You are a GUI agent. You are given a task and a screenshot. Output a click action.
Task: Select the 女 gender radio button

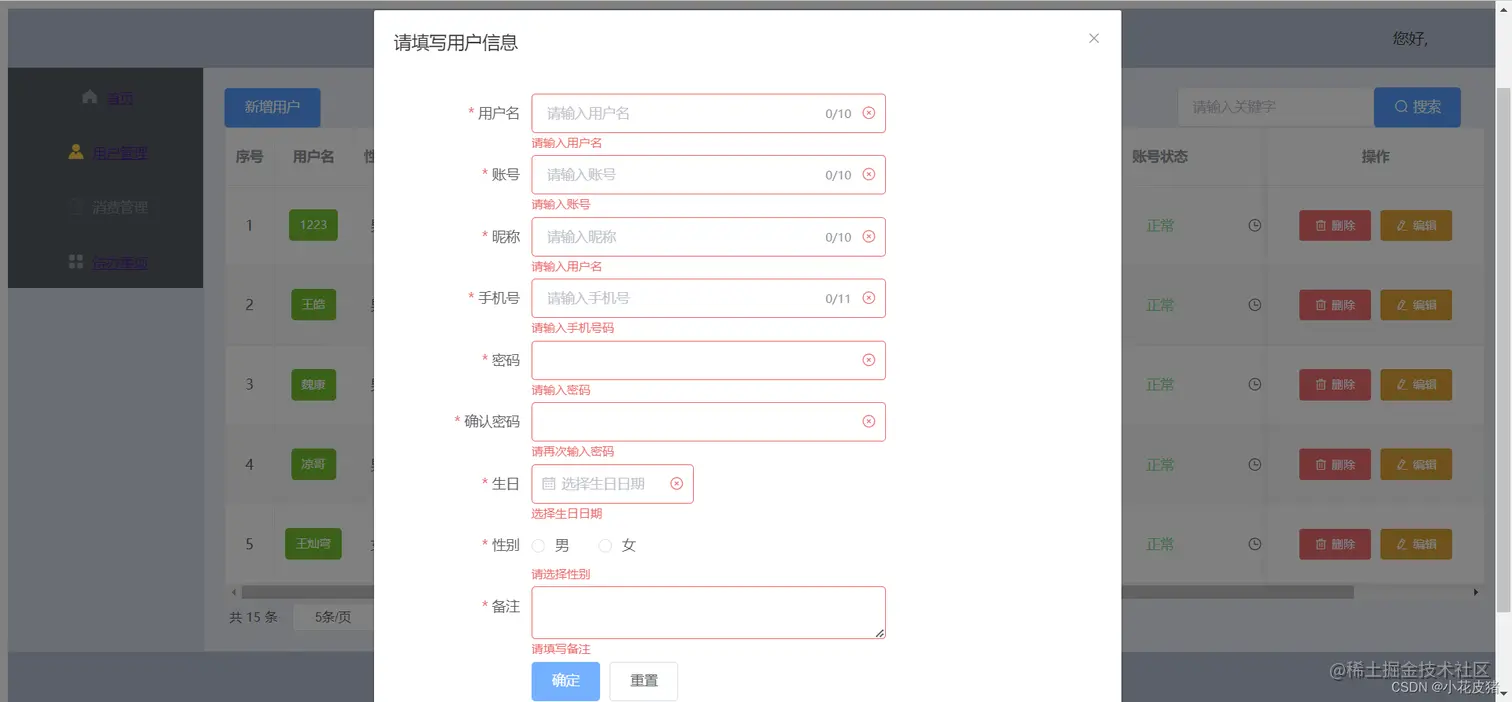point(605,545)
